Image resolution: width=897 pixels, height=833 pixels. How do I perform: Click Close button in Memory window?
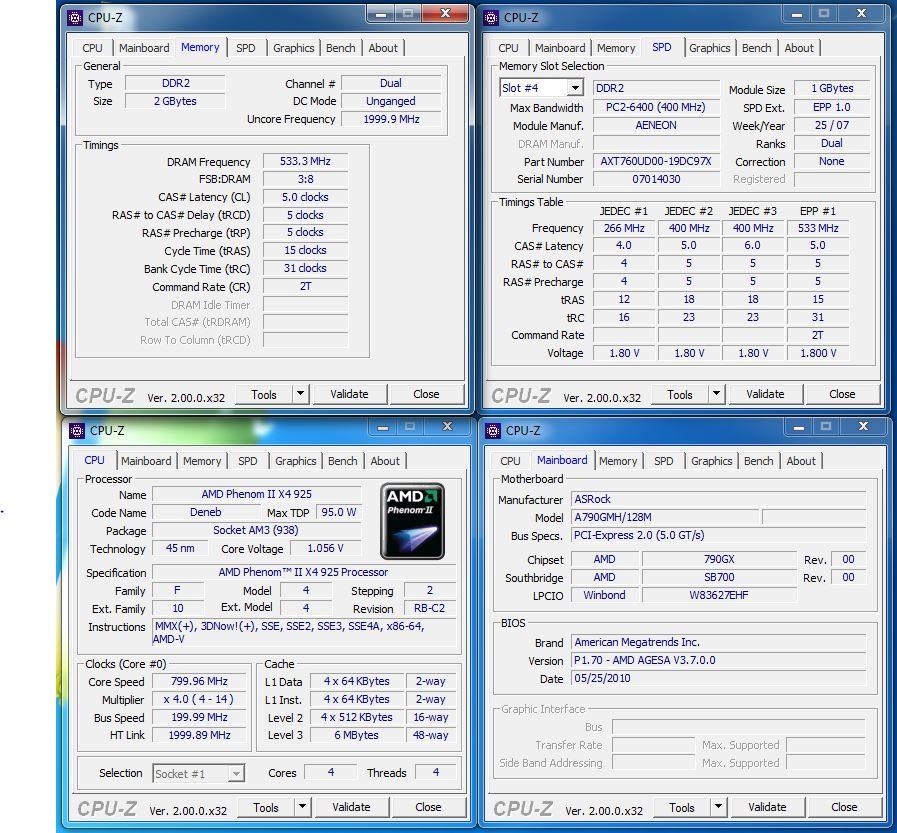426,394
